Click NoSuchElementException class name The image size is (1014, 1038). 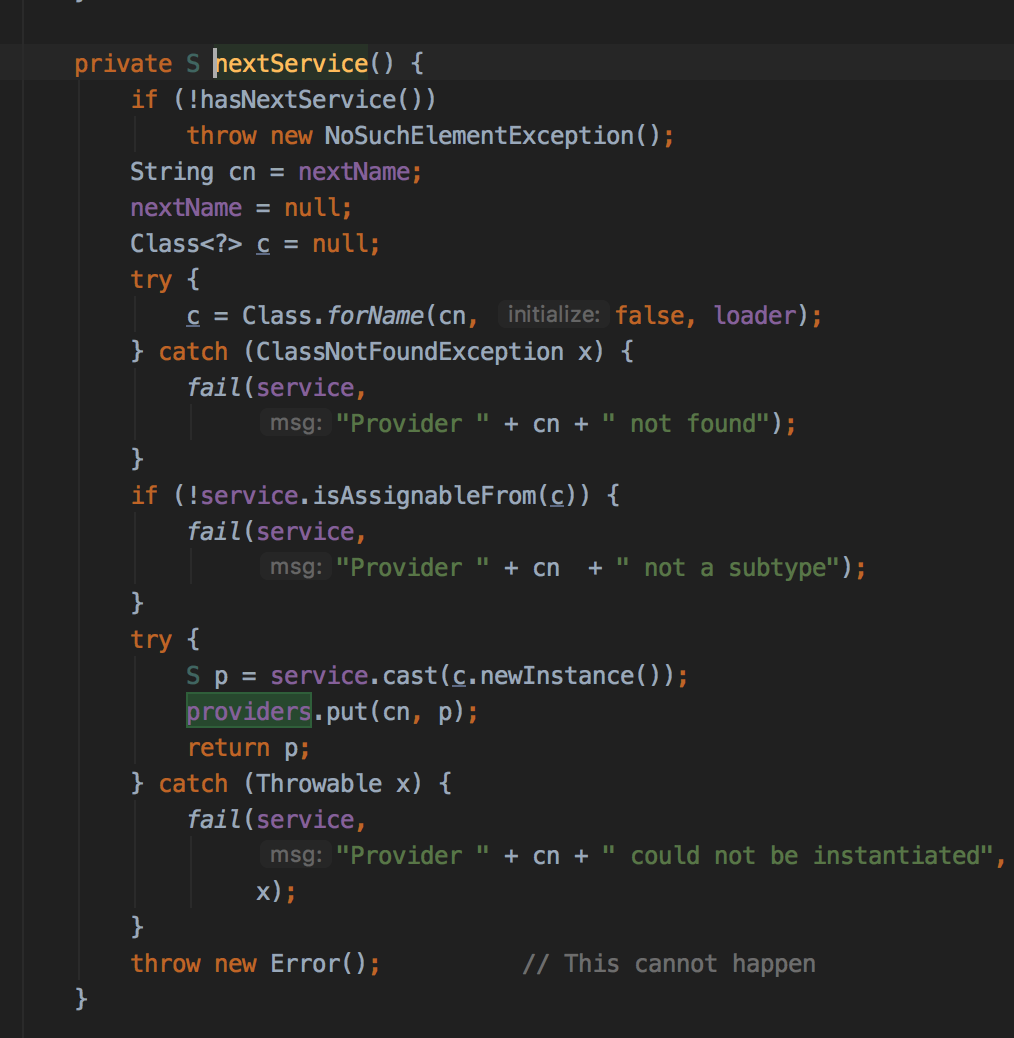click(x=479, y=136)
